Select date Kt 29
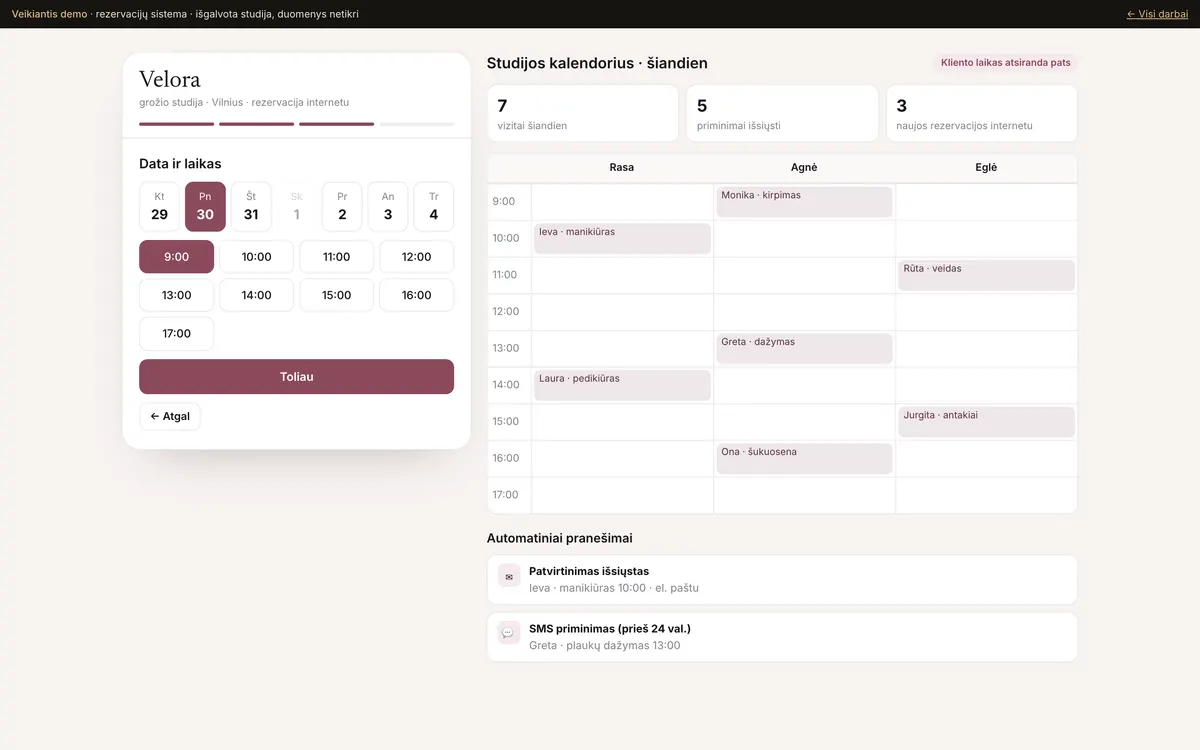This screenshot has height=750, width=1200. click(x=159, y=207)
